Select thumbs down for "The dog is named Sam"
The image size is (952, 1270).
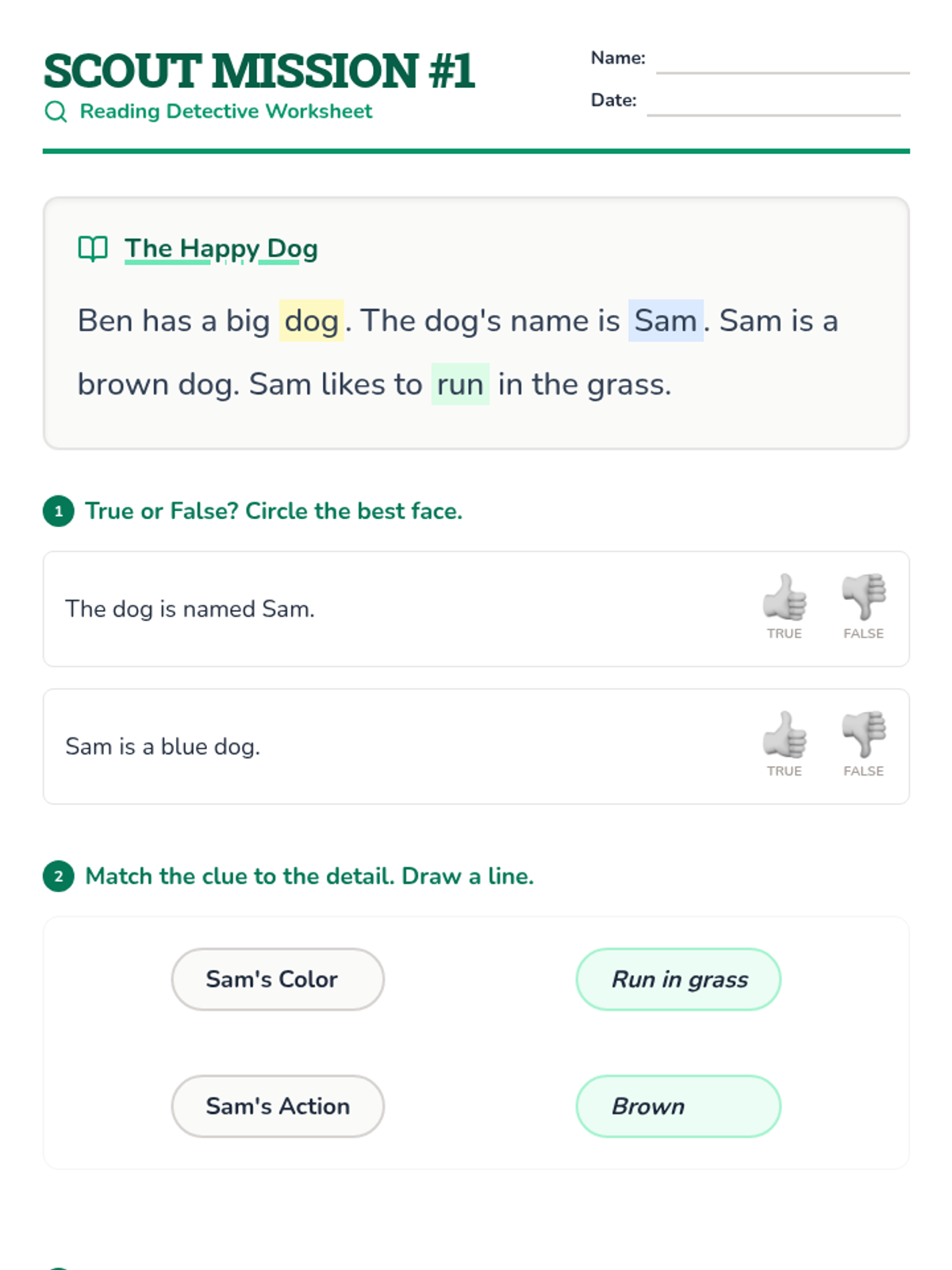click(863, 598)
